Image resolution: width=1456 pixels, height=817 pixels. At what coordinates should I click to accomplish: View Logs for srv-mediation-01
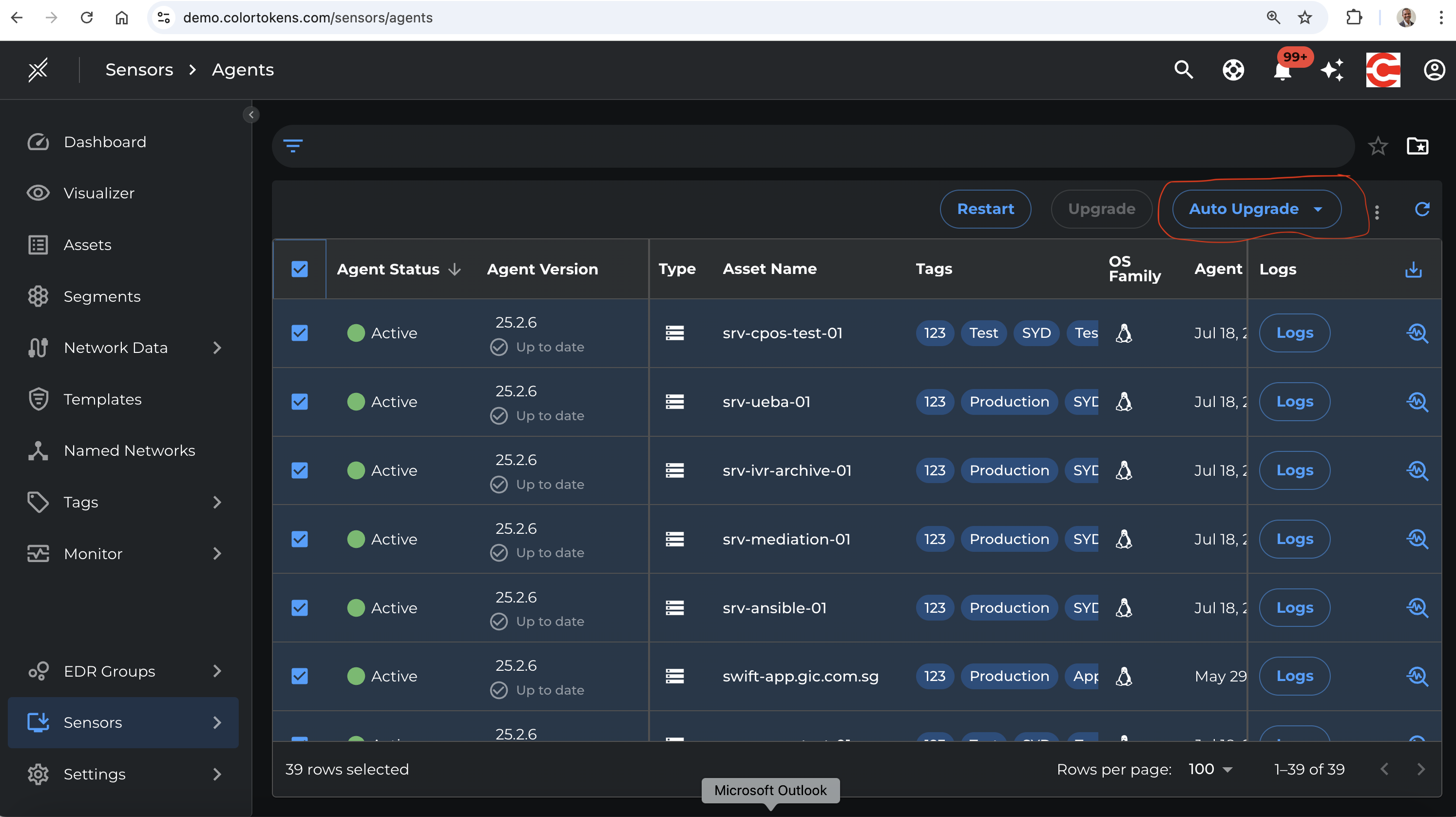click(x=1294, y=539)
